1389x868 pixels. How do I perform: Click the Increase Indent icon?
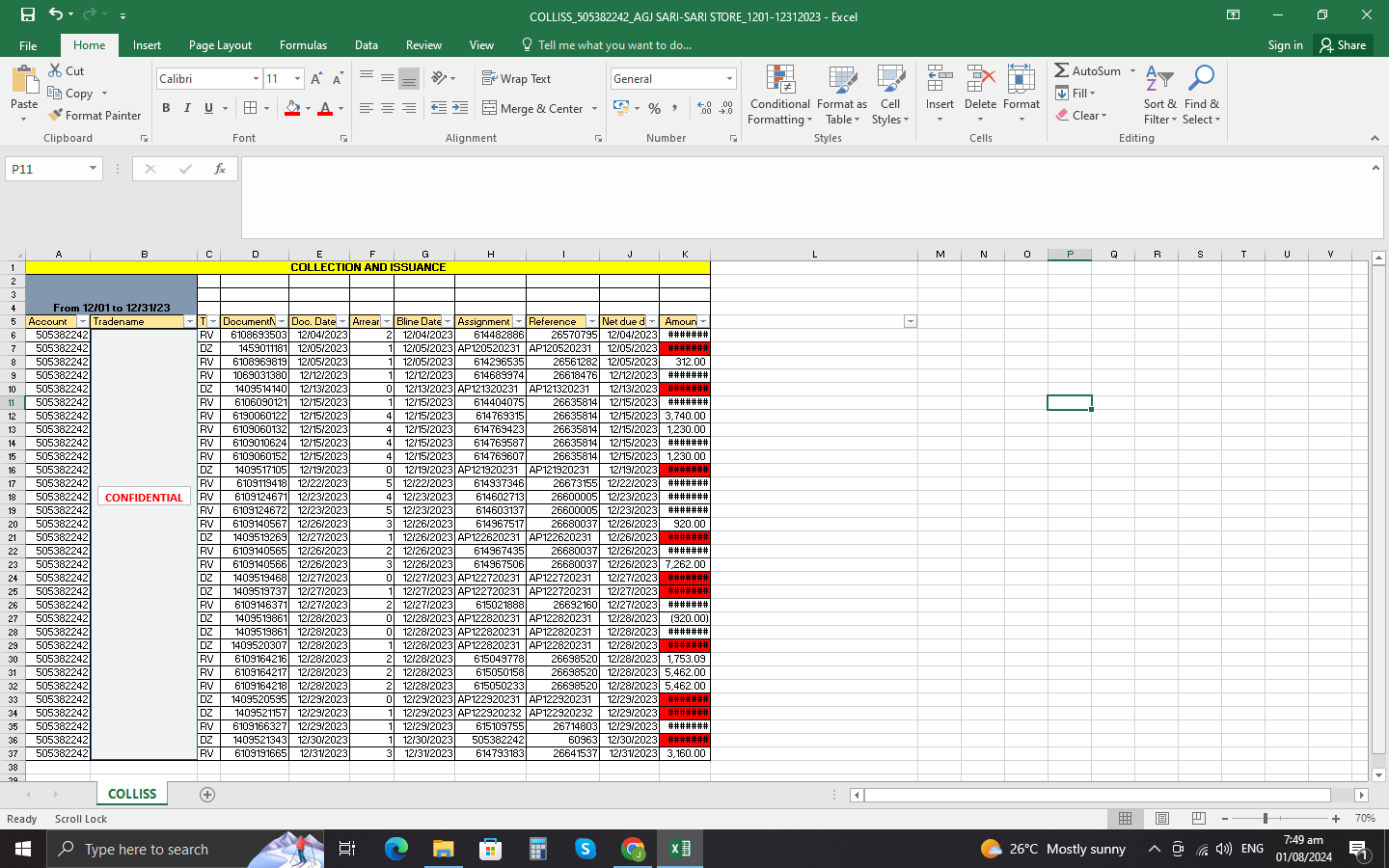460,108
